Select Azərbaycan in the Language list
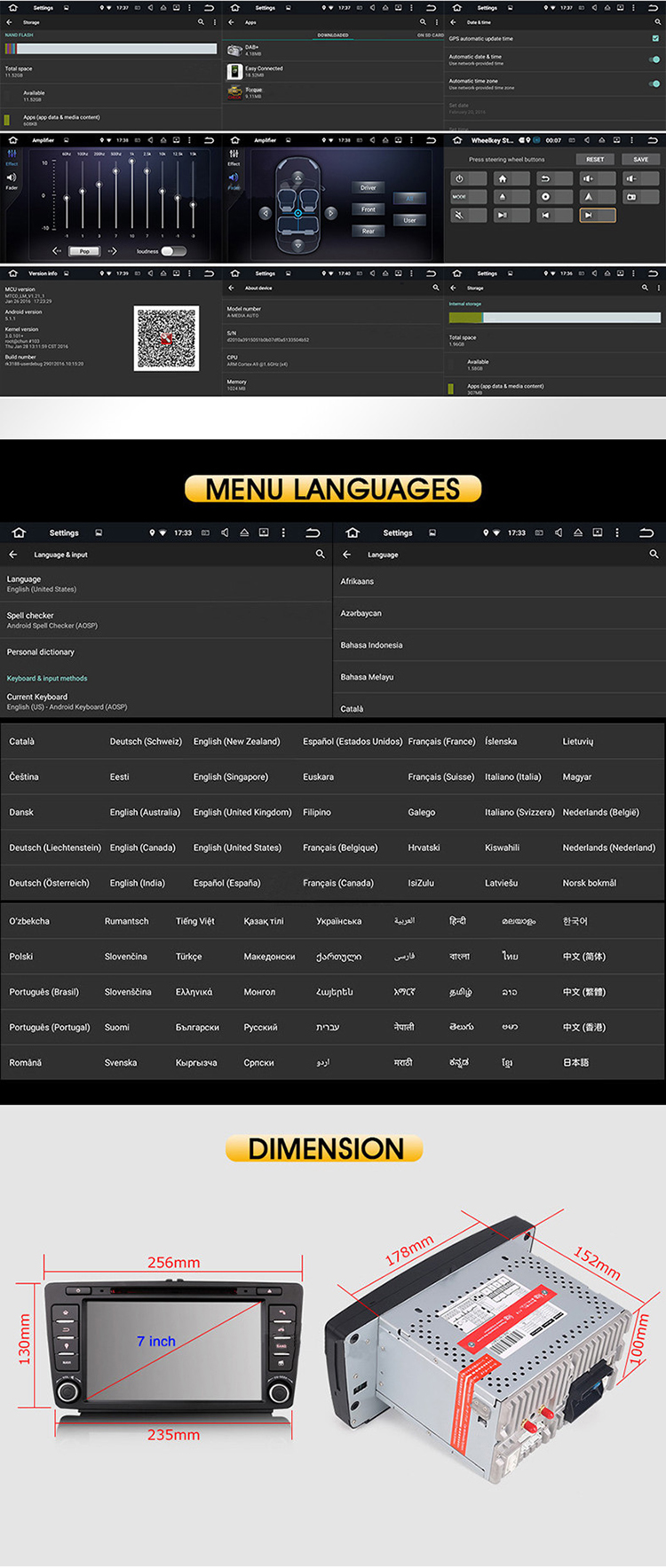 coord(500,613)
